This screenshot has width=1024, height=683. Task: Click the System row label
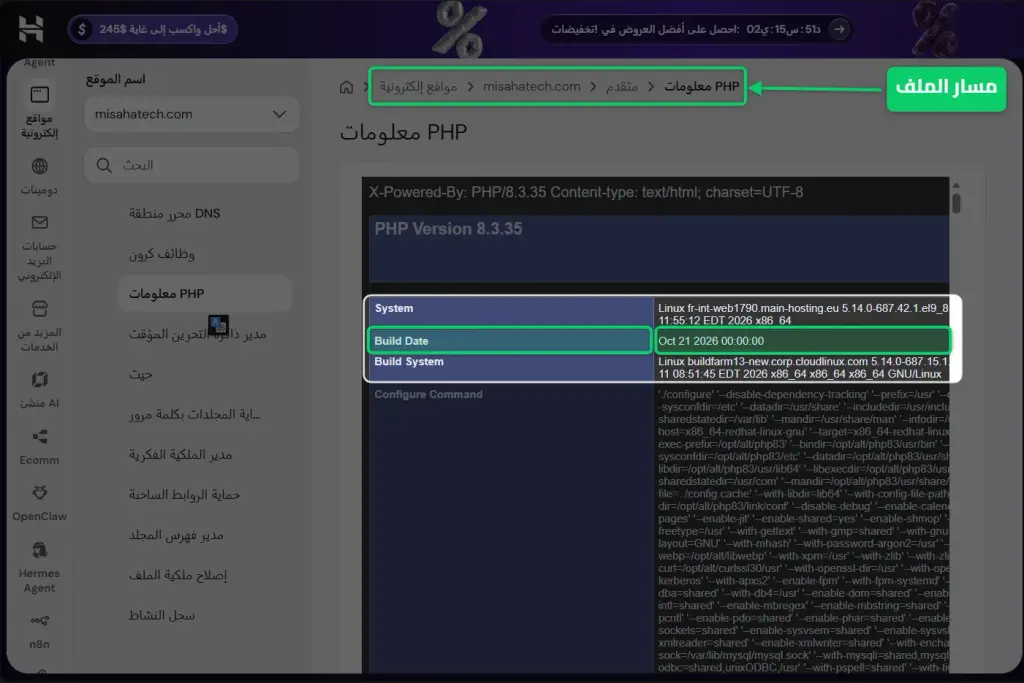pyautogui.click(x=394, y=308)
